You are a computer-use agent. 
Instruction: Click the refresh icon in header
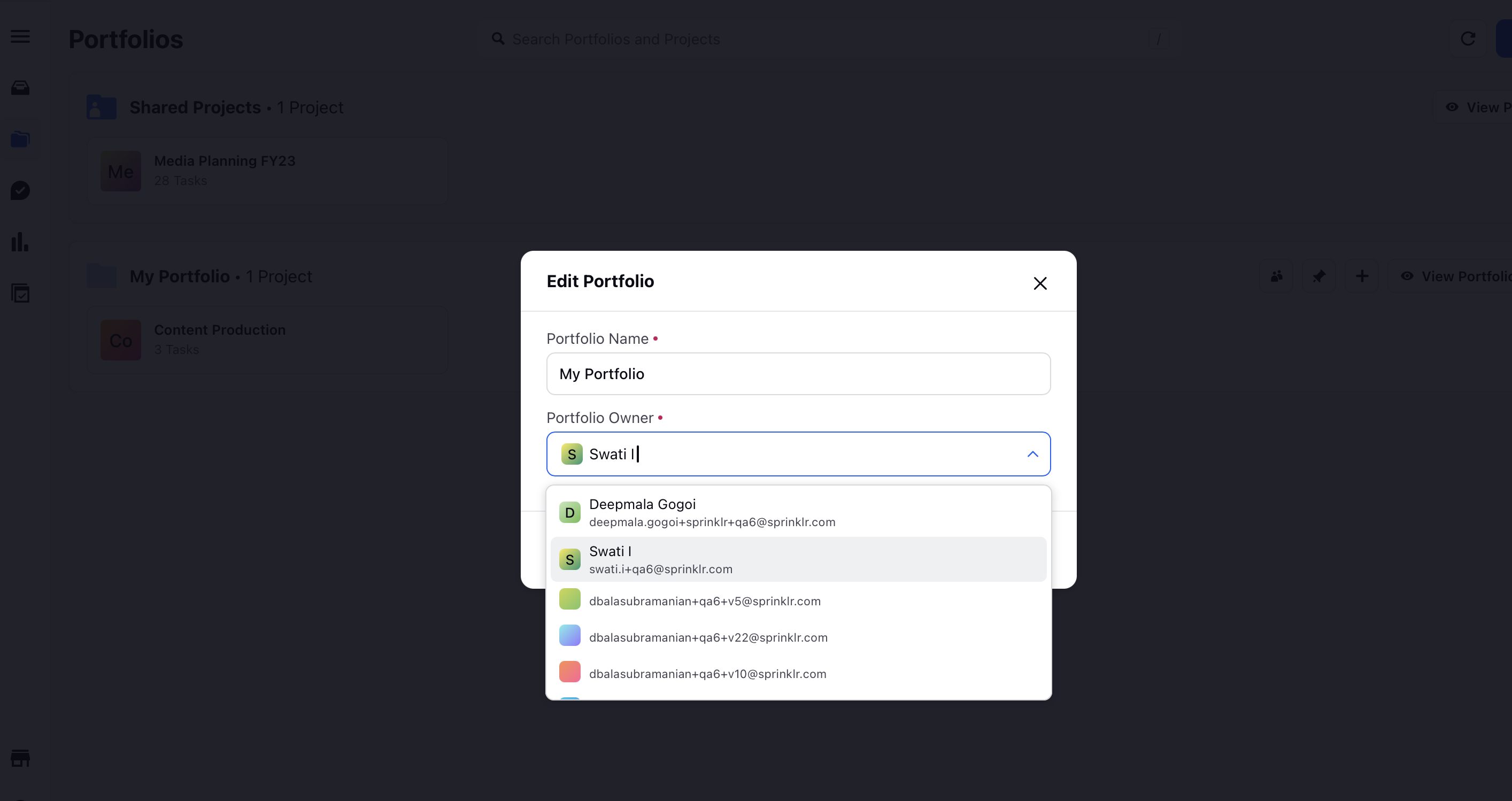pos(1468,38)
